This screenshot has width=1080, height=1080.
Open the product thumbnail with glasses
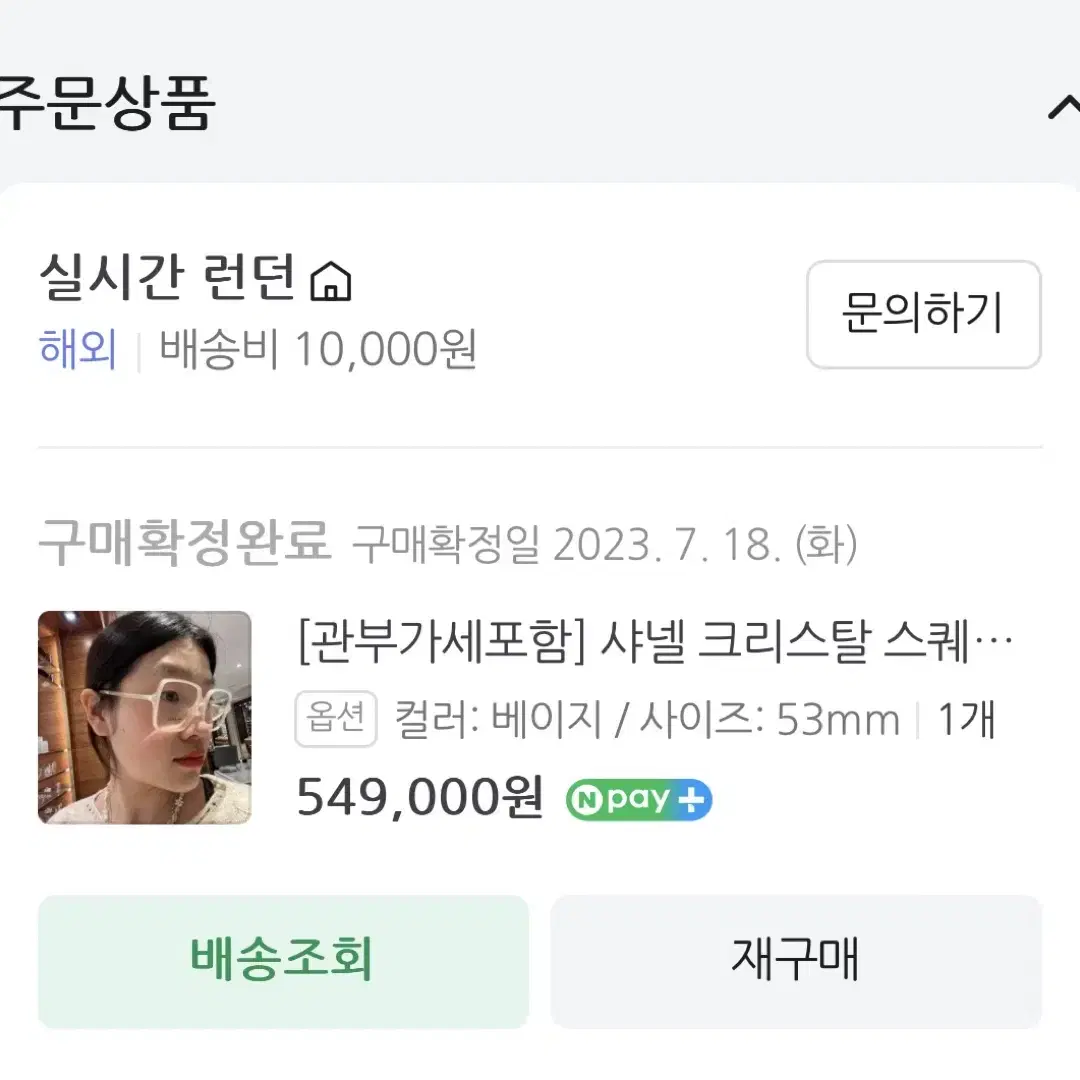[145, 717]
